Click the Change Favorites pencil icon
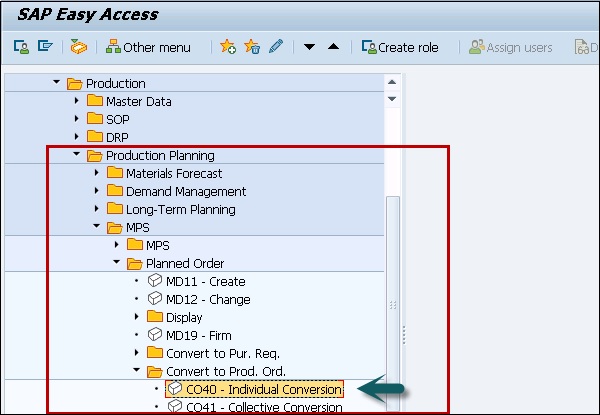This screenshot has width=600, height=415. point(275,47)
